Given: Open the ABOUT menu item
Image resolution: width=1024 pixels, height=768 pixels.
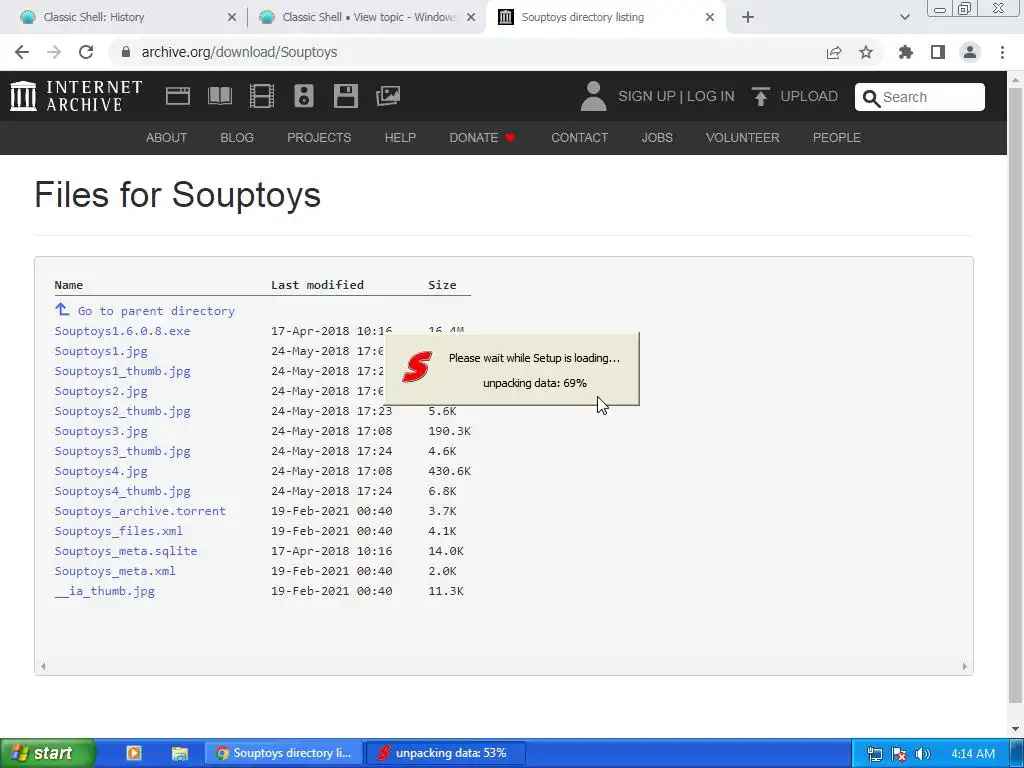Looking at the screenshot, I should [166, 138].
